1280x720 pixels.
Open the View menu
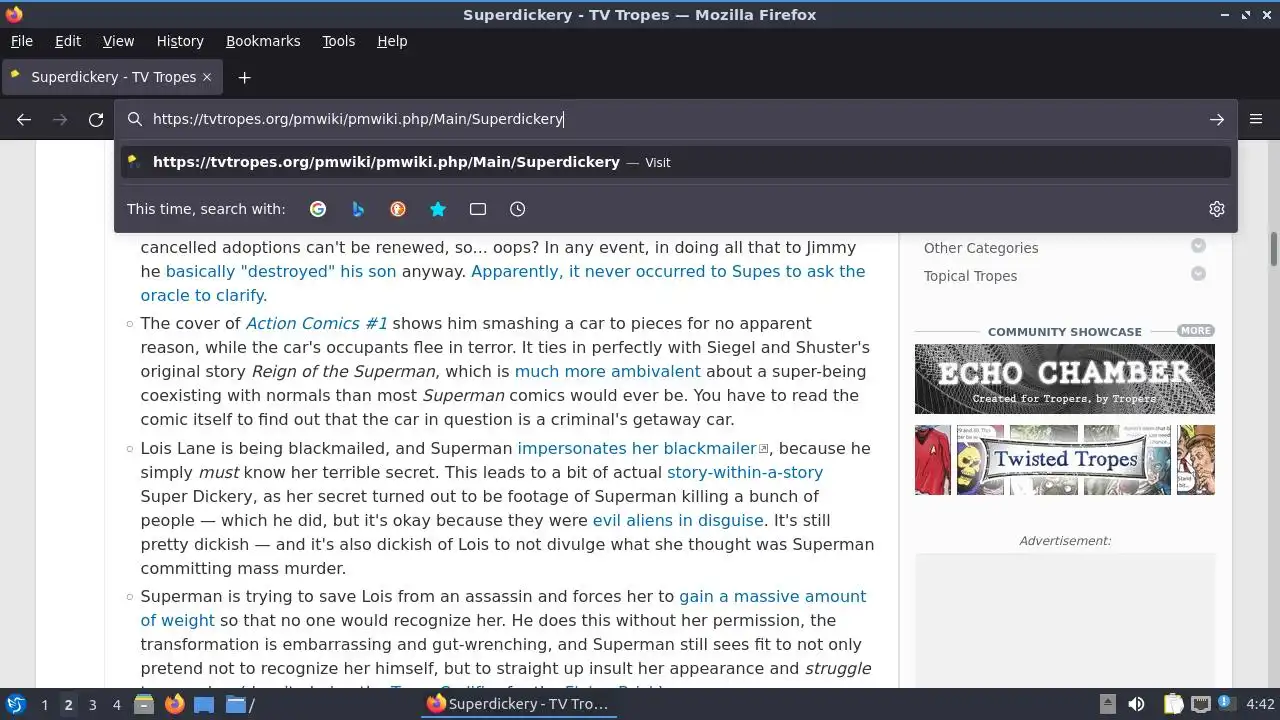[x=118, y=41]
